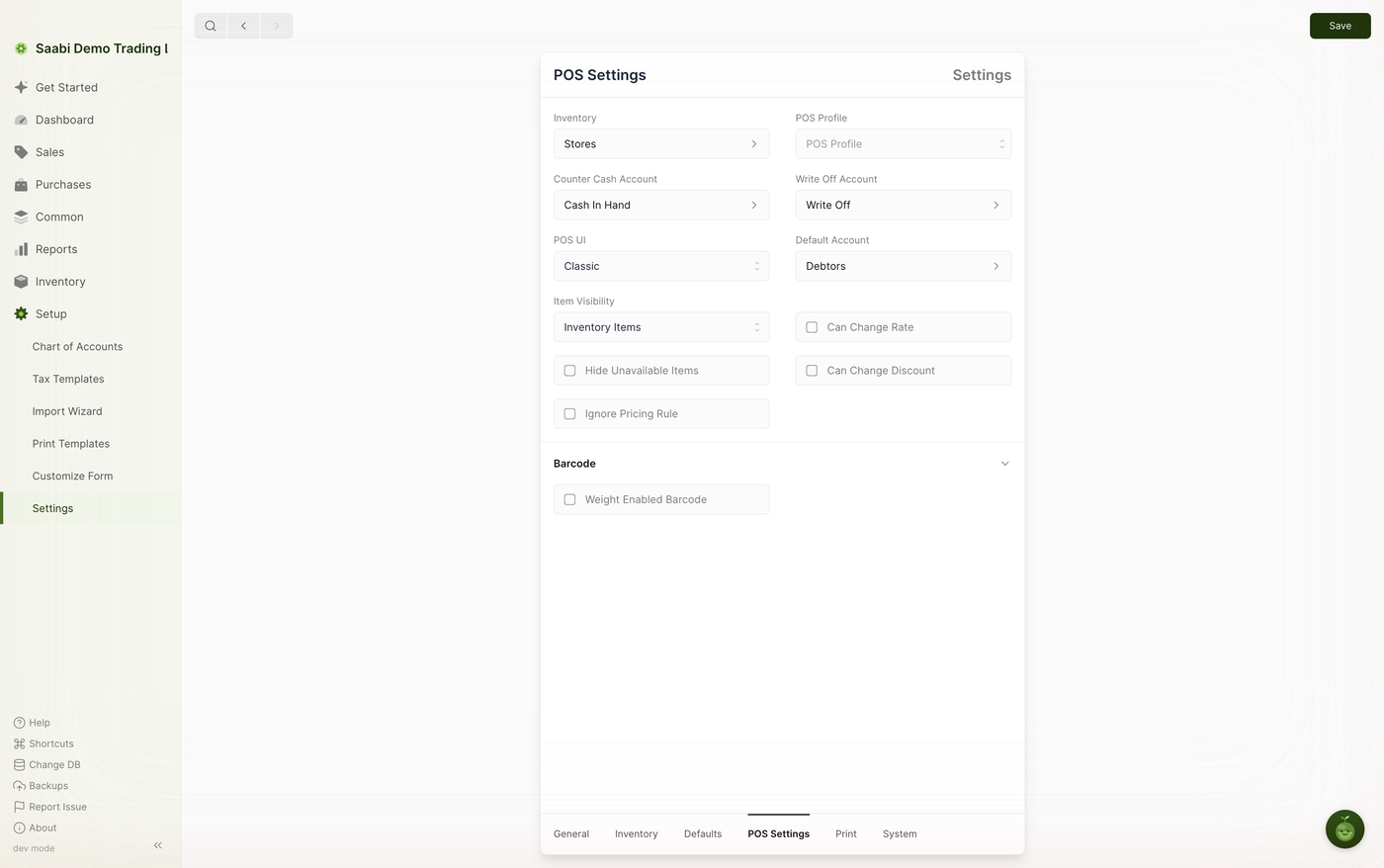Switch to the Defaults tab
The image size is (1384, 868).
[703, 834]
